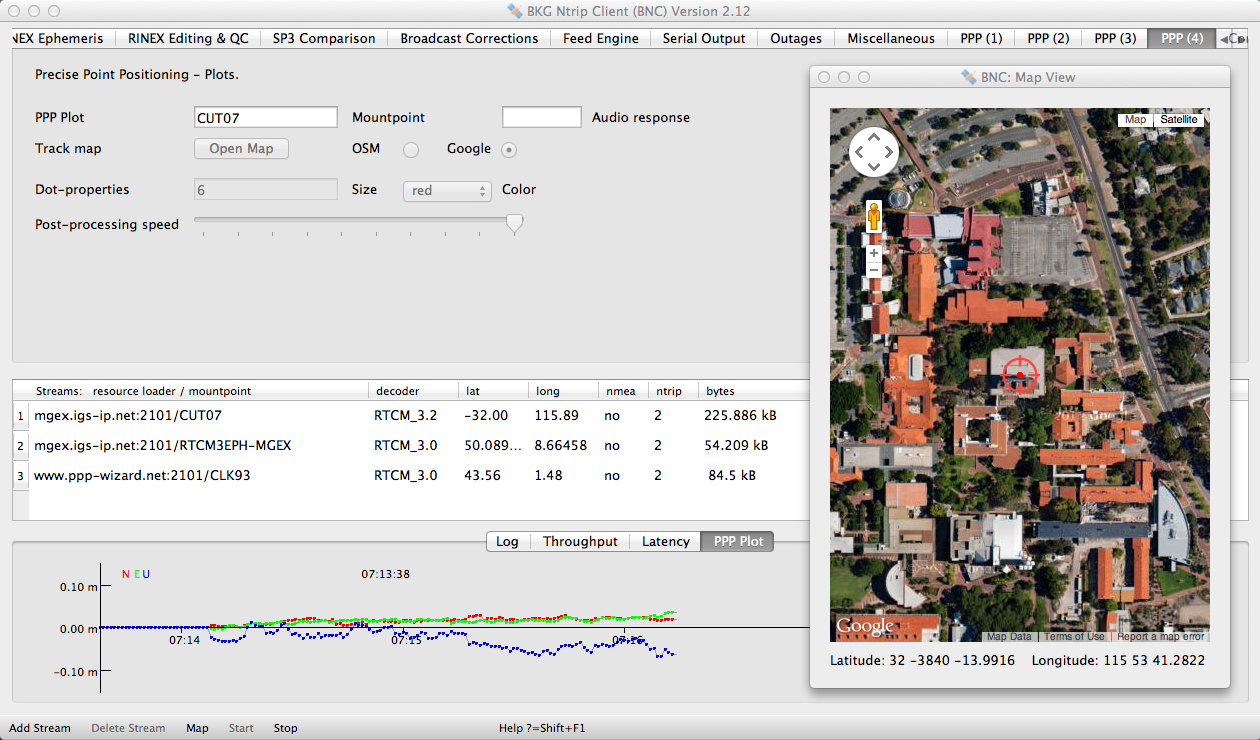Show the Throughput tab
The width and height of the screenshot is (1260, 740).
(580, 541)
